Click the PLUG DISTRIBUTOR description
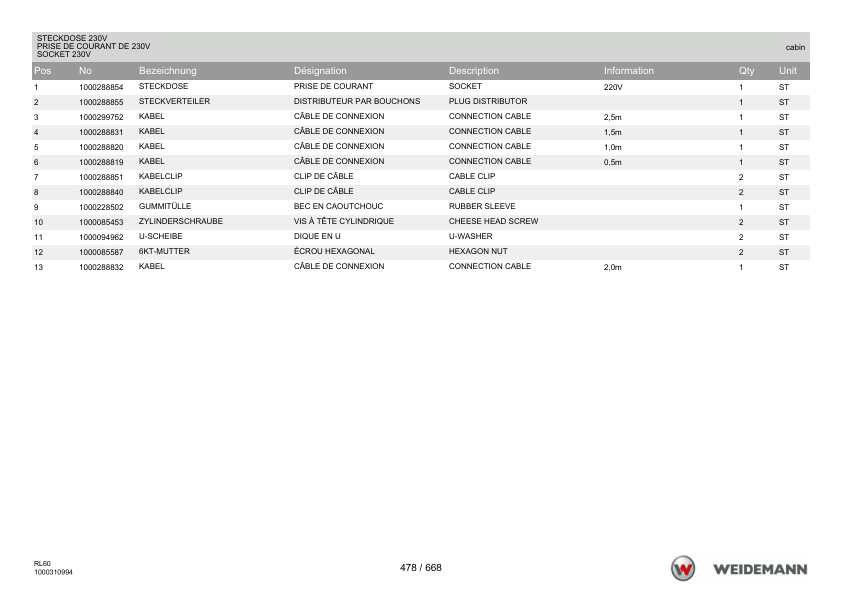This screenshot has width=842, height=595. 488,101
